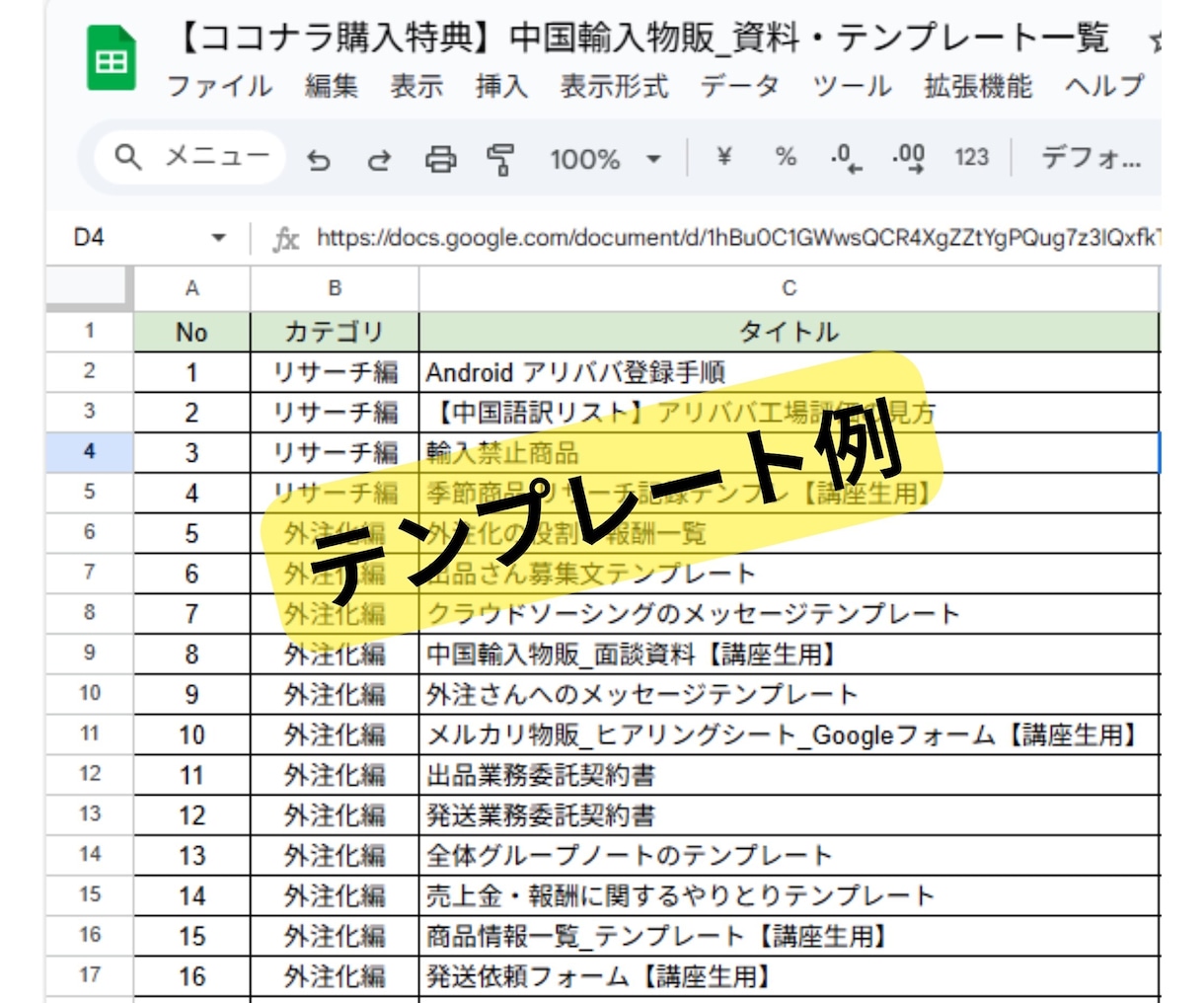Screen dimensions: 1204x1003
Task: Click the select-all corner box
Action: click(90, 288)
